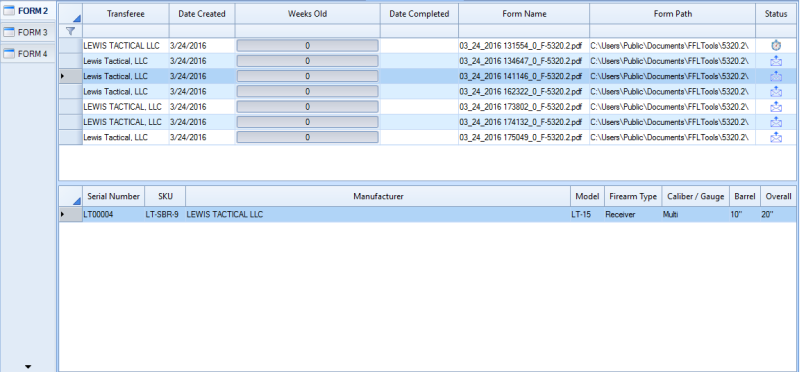
Task: Click the forms grid top-left corner selector
Action: pos(71,14)
